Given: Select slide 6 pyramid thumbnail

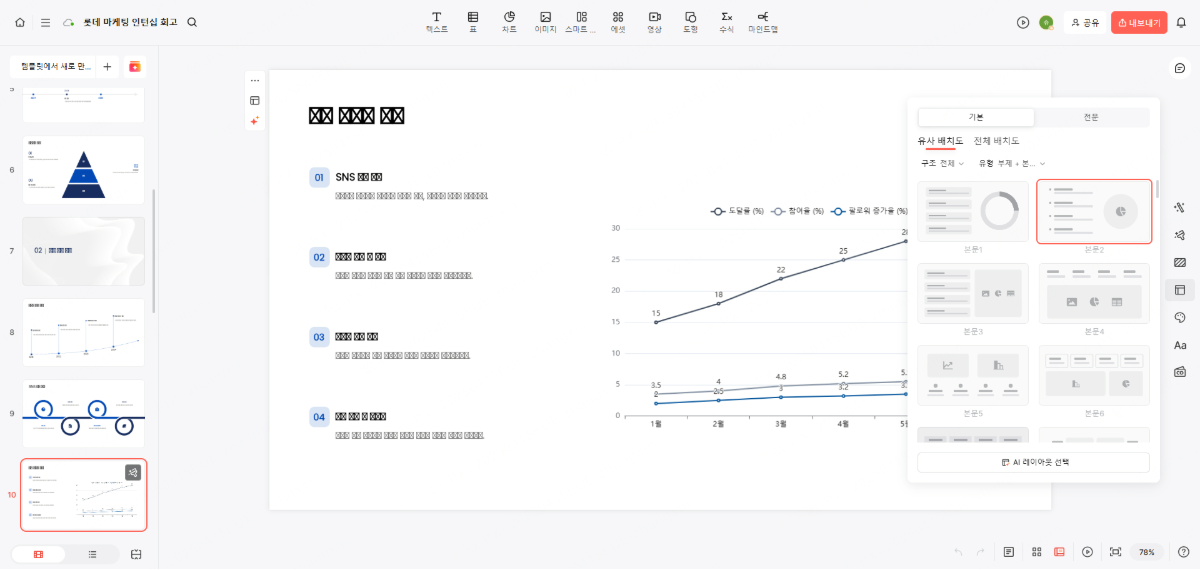Looking at the screenshot, I should pyautogui.click(x=84, y=170).
